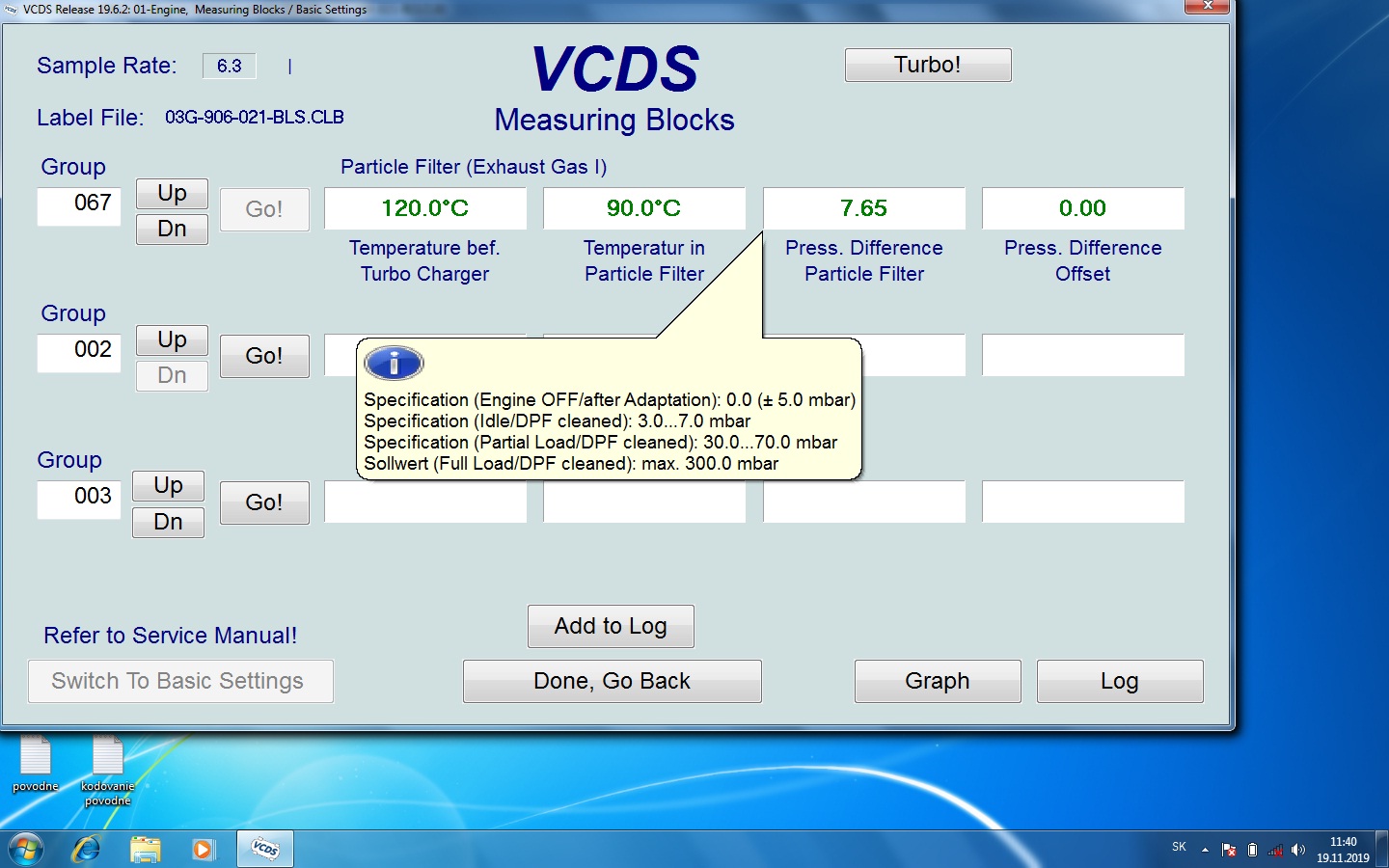Click the 90.0°C particle filter temperature value
The height and width of the screenshot is (868, 1389).
pyautogui.click(x=644, y=208)
